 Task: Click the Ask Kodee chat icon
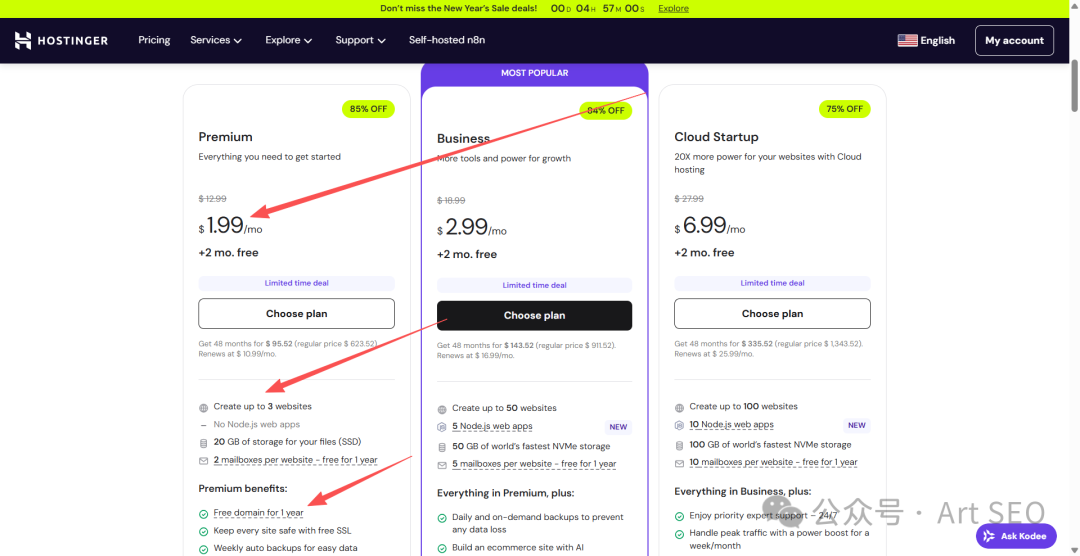coord(990,536)
